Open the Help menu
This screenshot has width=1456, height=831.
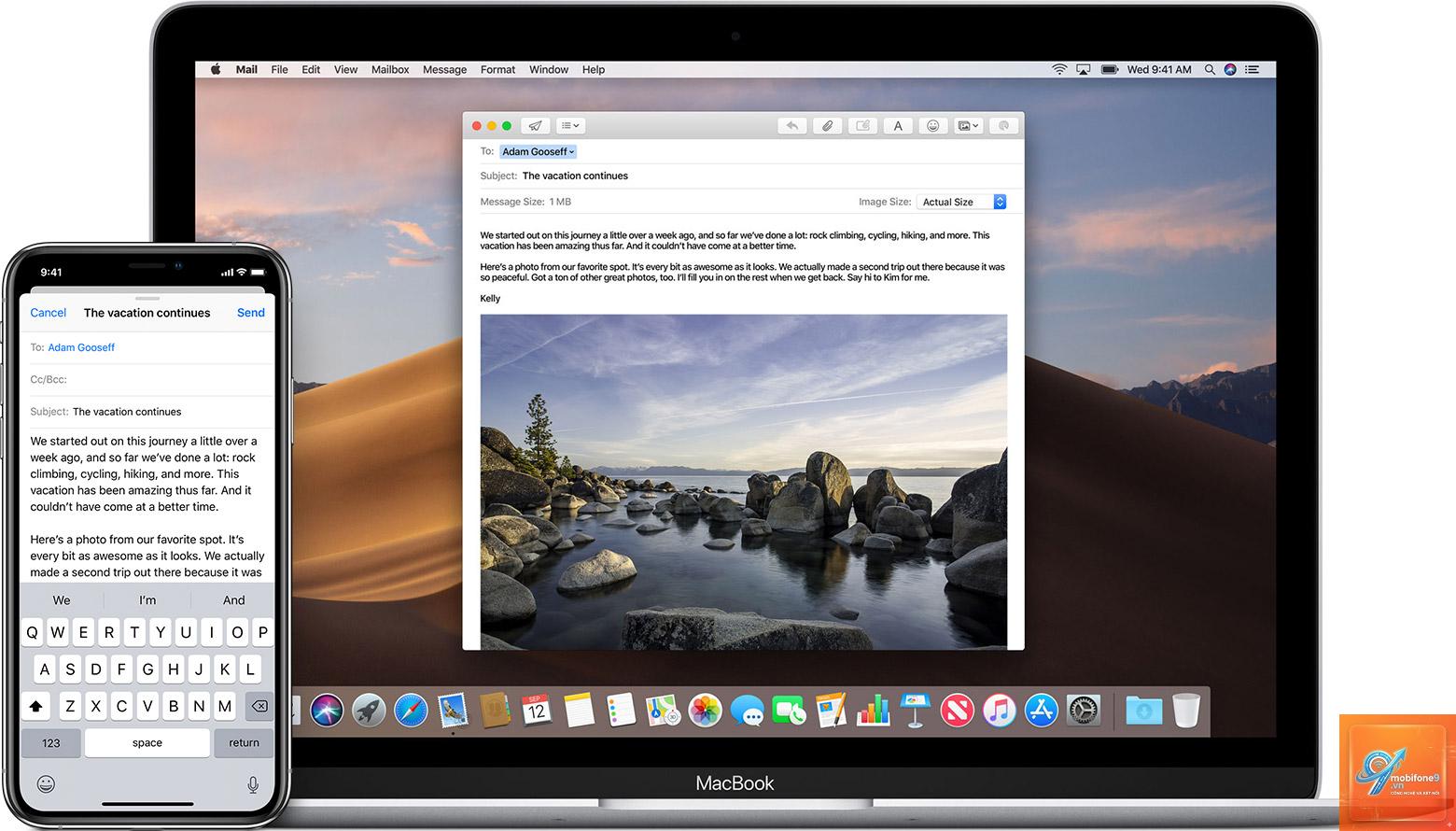(x=594, y=69)
